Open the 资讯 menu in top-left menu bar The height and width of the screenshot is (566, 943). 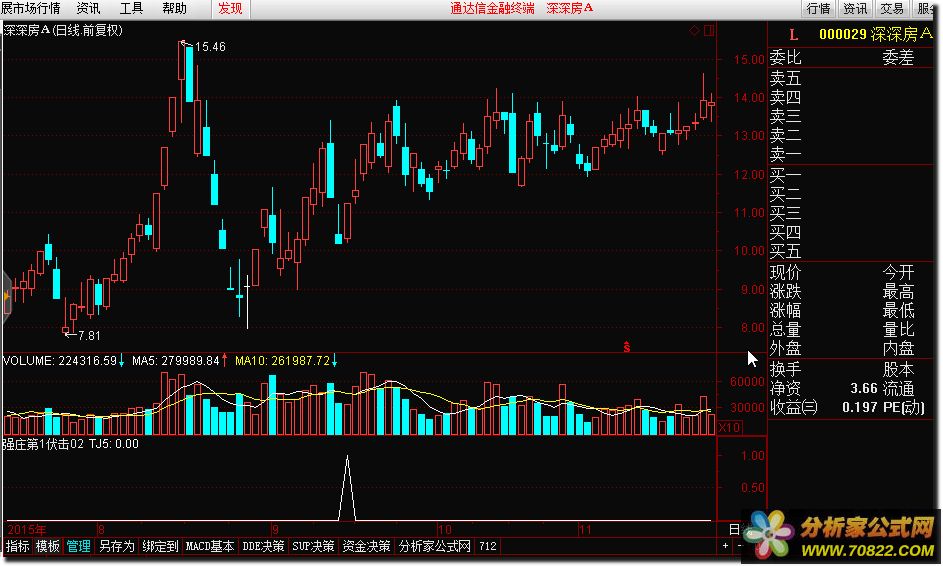point(88,8)
